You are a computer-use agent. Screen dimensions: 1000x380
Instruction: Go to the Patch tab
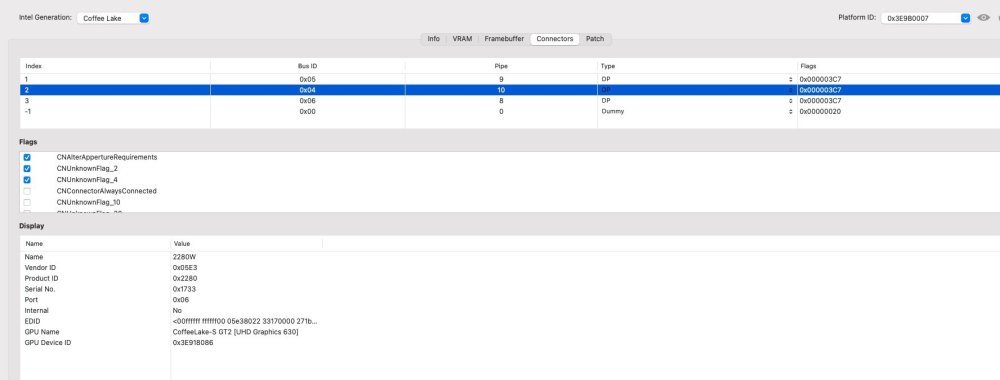pyautogui.click(x=595, y=39)
